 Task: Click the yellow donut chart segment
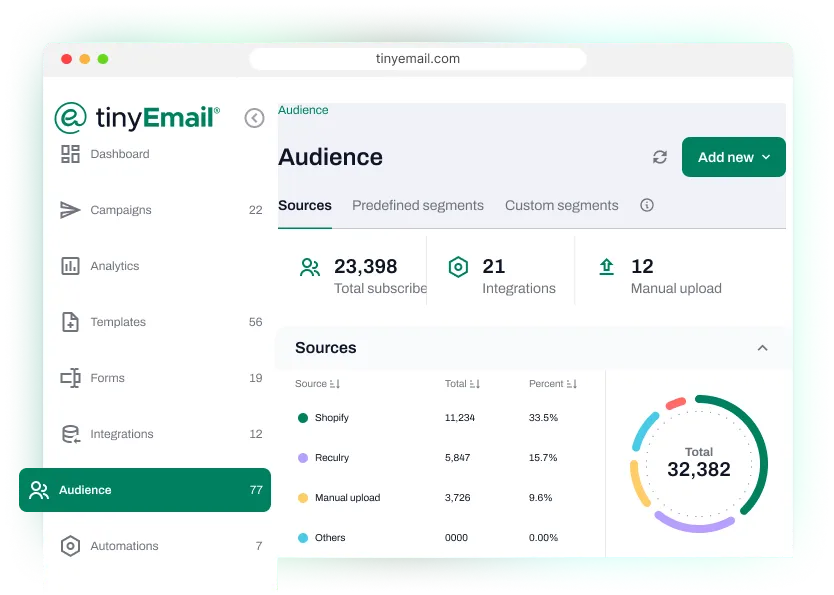point(638,484)
